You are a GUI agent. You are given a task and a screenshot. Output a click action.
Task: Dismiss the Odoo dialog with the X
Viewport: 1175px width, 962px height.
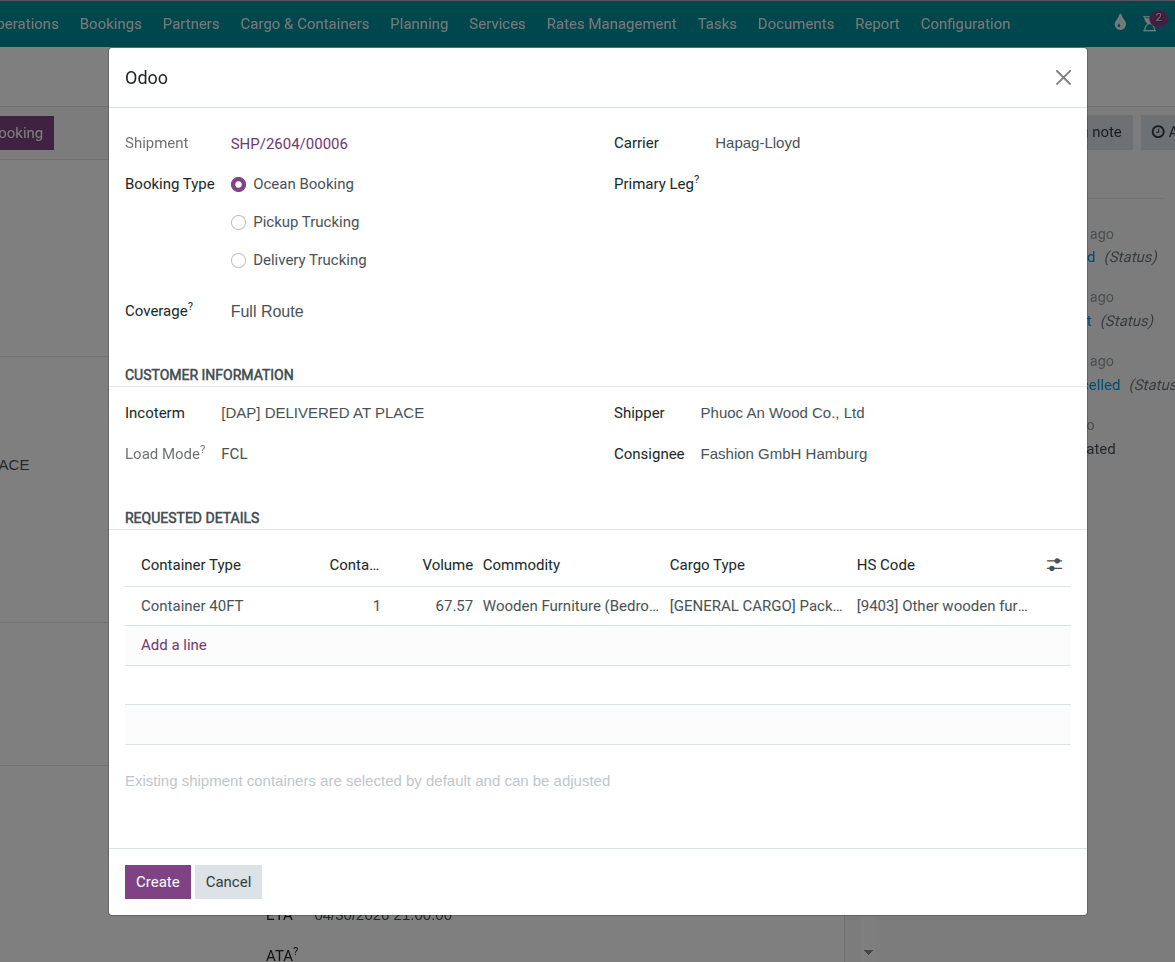[1063, 77]
